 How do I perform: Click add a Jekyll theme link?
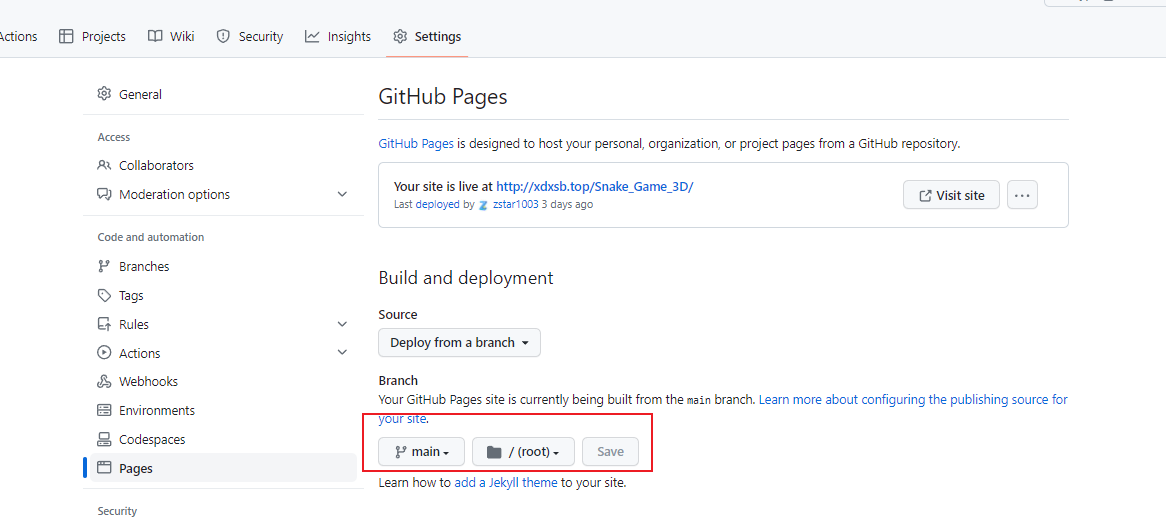506,482
